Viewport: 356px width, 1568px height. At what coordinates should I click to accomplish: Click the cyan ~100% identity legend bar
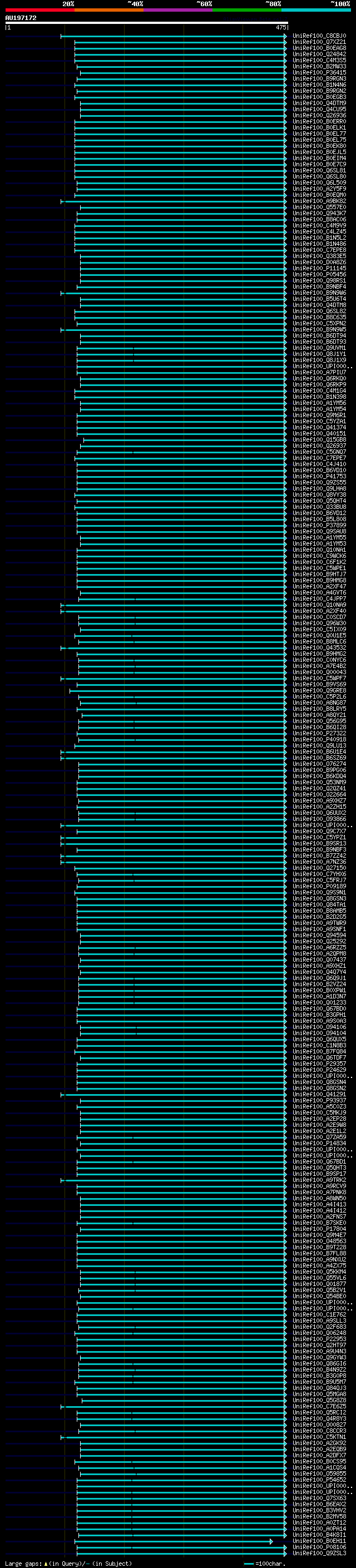pyautogui.click(x=317, y=10)
